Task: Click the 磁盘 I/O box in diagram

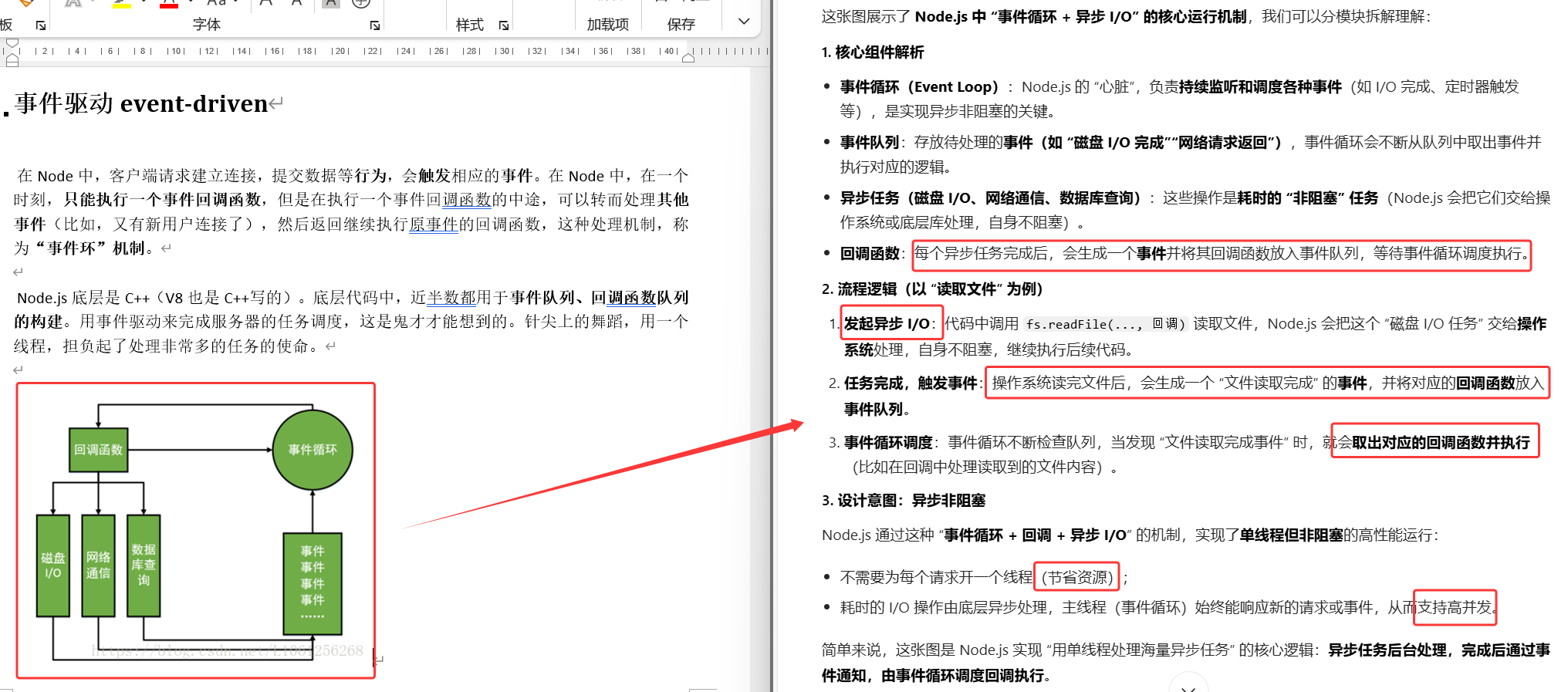Action: pyautogui.click(x=53, y=565)
